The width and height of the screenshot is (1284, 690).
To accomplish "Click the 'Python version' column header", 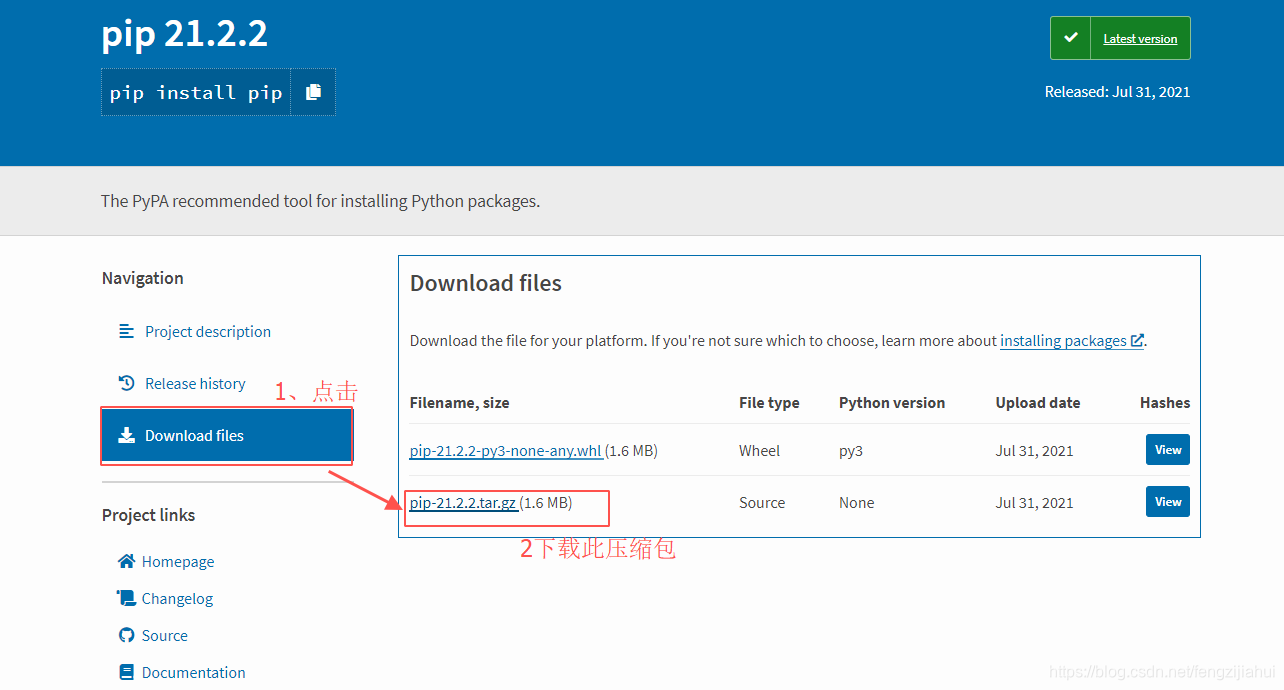I will [x=892, y=402].
